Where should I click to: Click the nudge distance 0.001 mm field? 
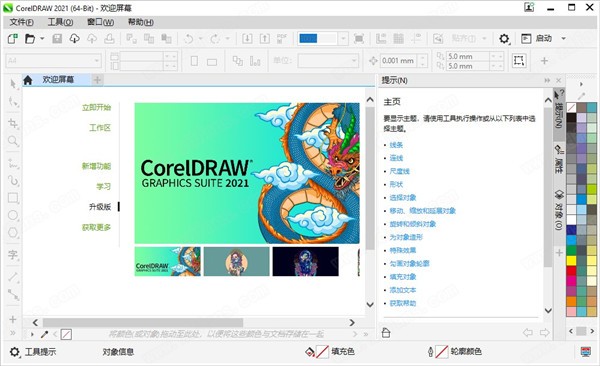399,60
